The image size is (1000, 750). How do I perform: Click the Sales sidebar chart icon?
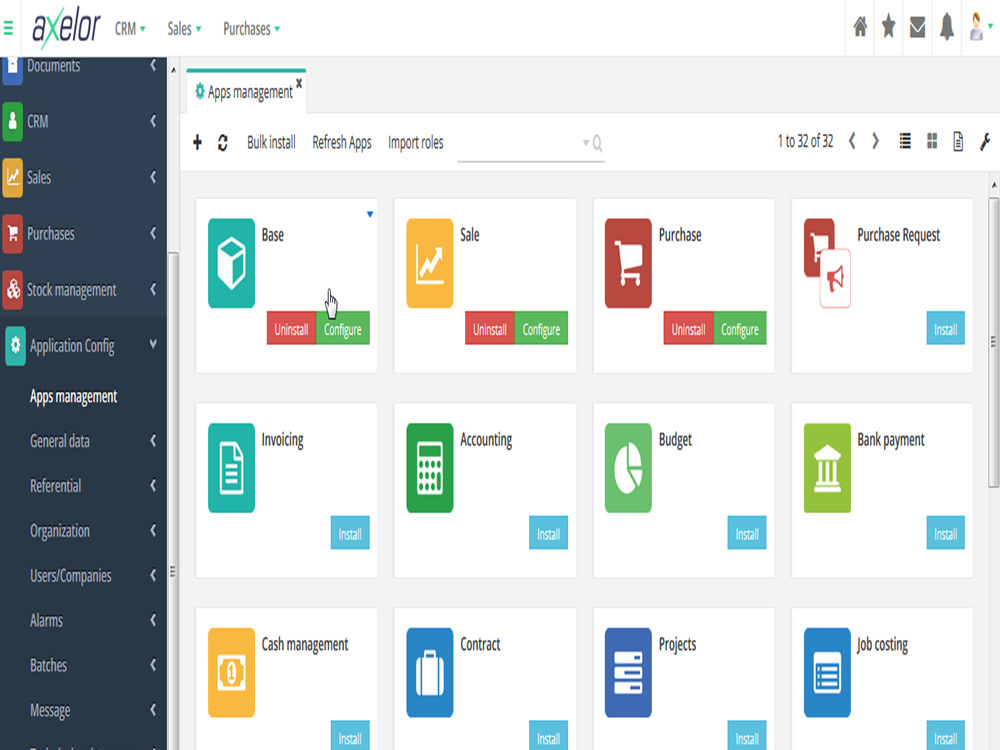[x=13, y=177]
